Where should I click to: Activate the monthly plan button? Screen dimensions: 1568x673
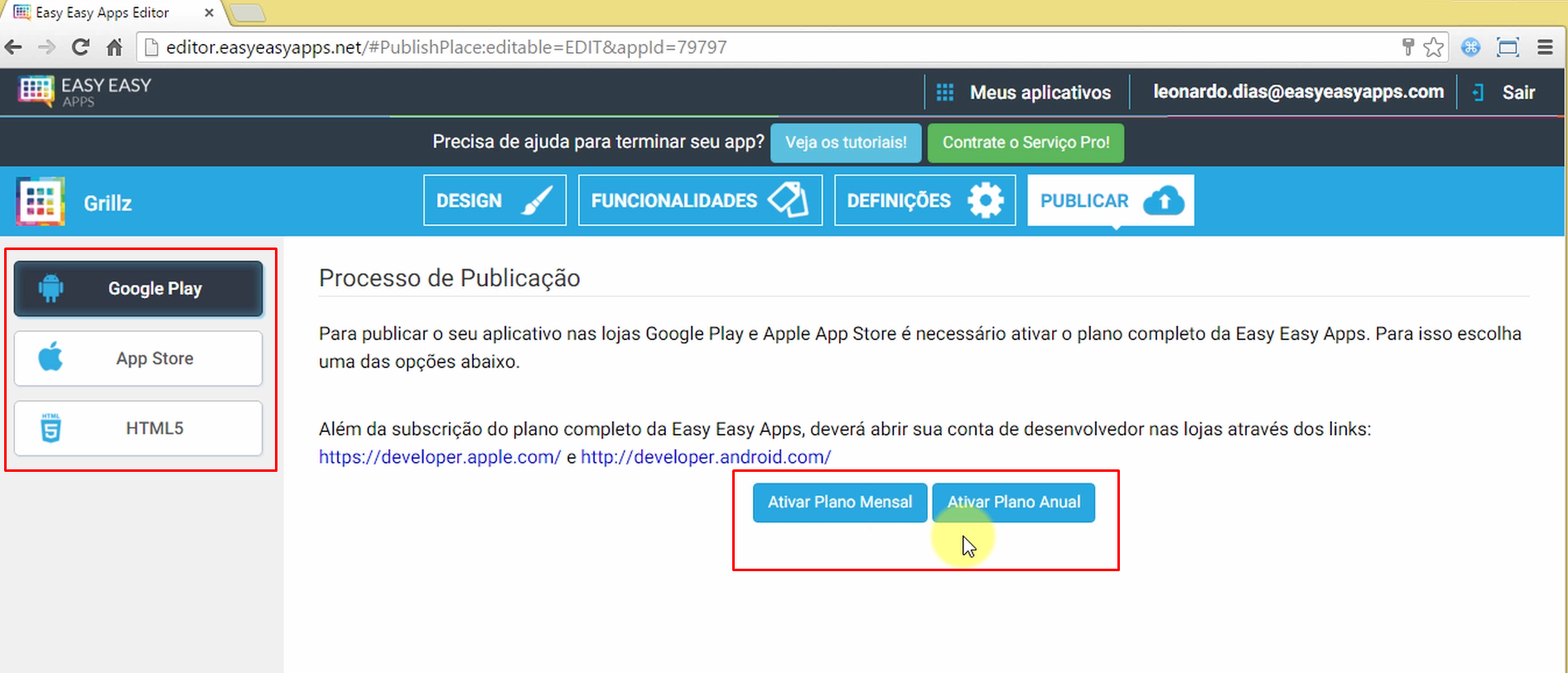(x=840, y=502)
